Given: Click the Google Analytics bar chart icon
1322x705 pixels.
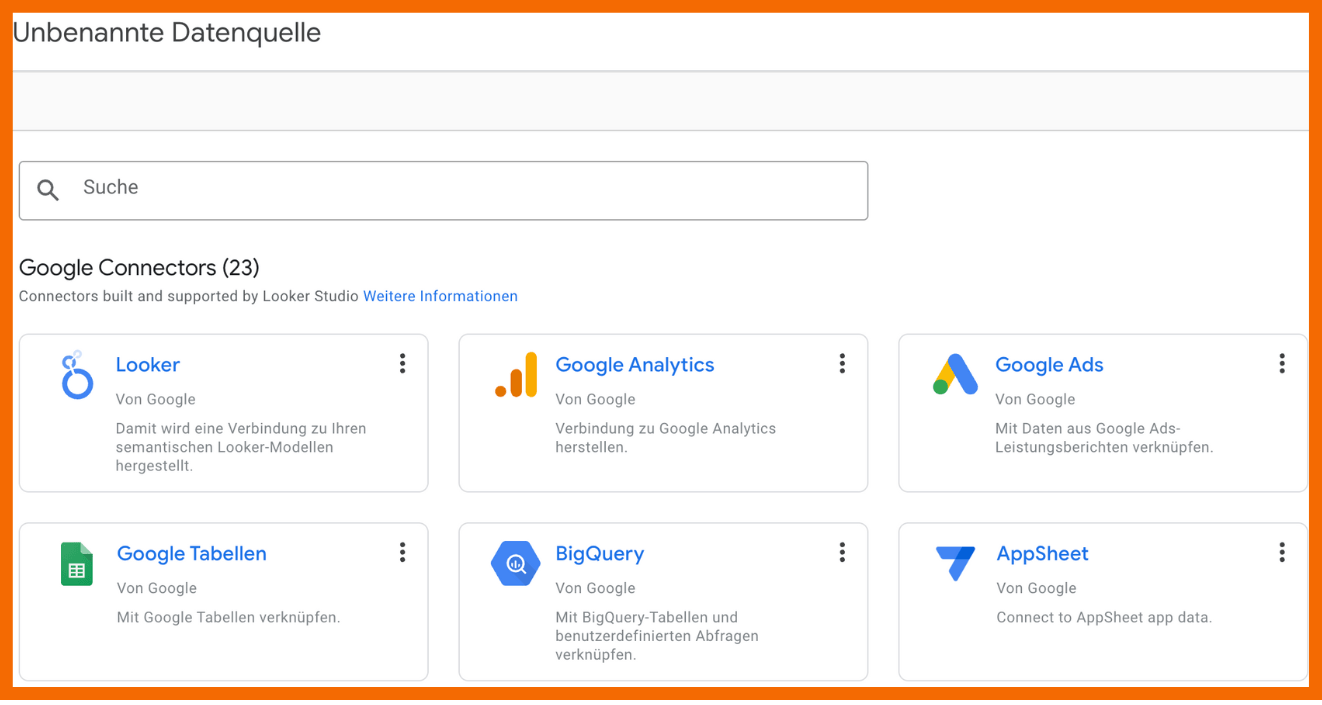Looking at the screenshot, I should coord(516,376).
